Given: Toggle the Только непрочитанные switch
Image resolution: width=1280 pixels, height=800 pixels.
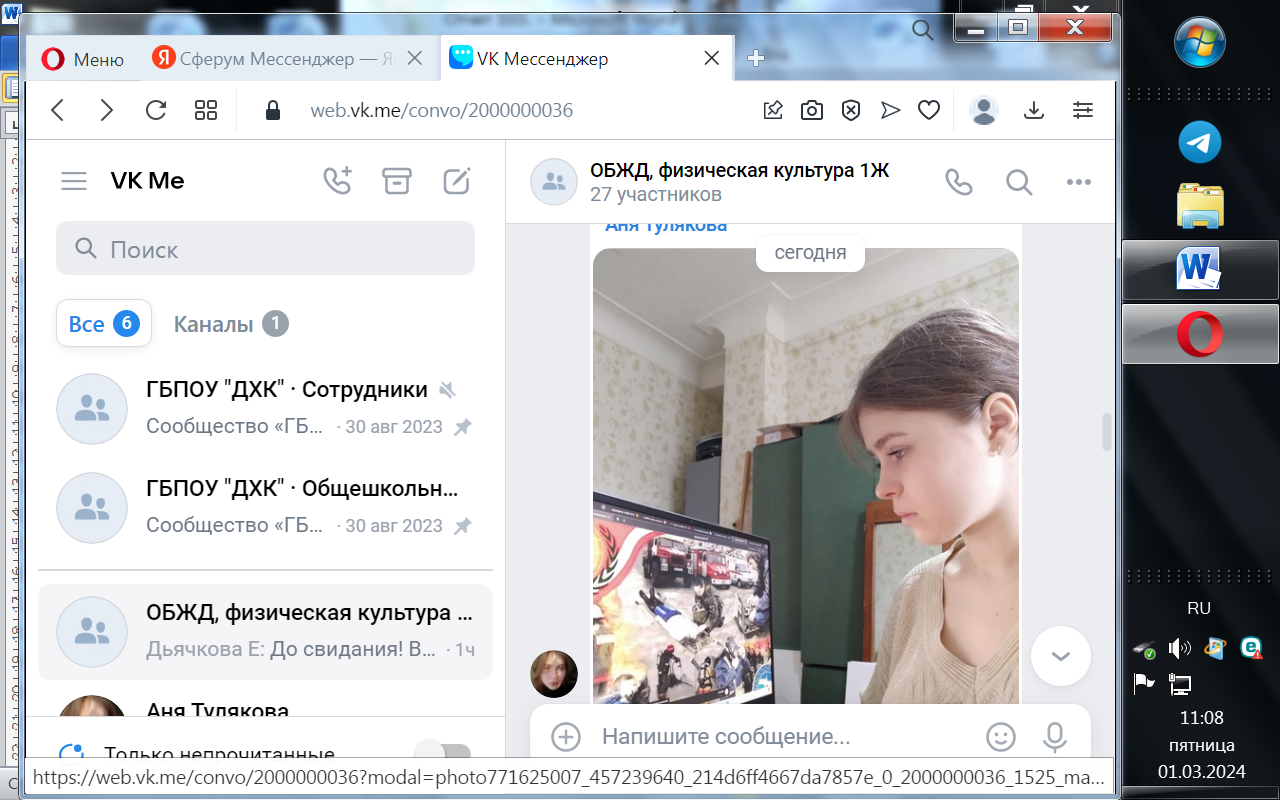Looking at the screenshot, I should (x=442, y=755).
